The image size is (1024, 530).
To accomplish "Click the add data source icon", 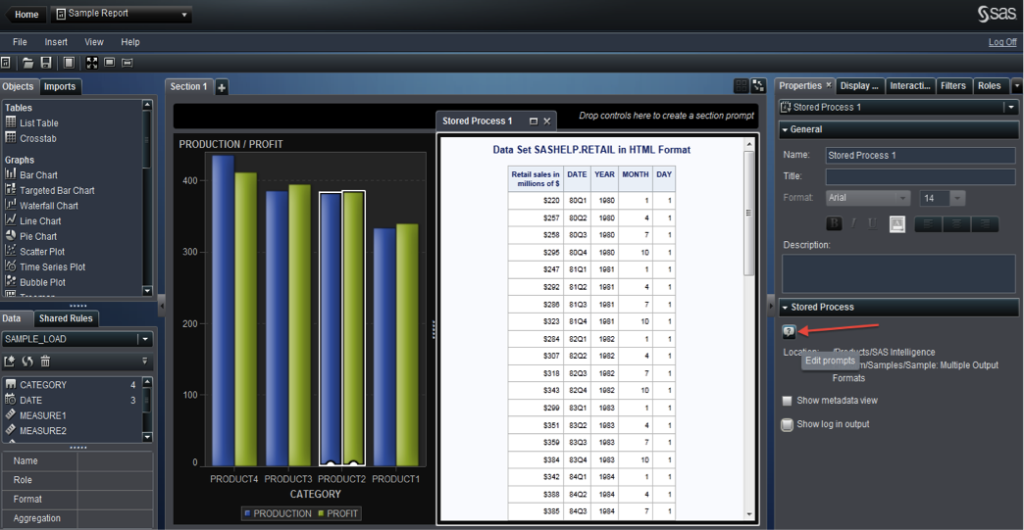I will click(x=9, y=360).
